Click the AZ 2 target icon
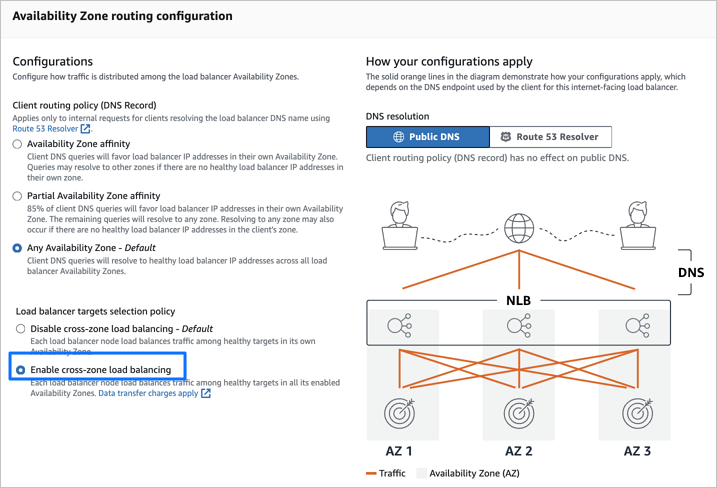This screenshot has width=717, height=488. coord(519,412)
